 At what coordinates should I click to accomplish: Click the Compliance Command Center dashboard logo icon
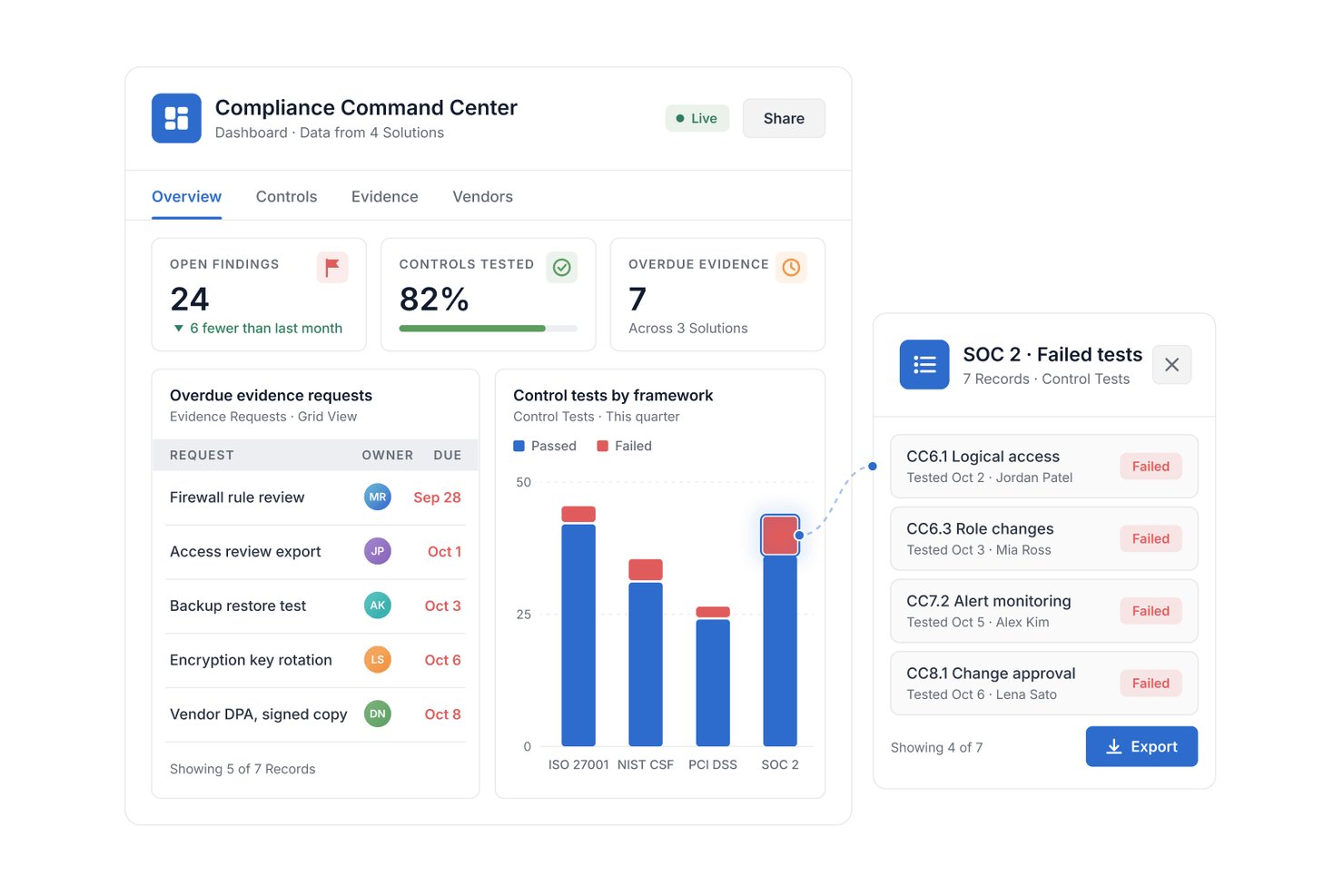(x=176, y=118)
